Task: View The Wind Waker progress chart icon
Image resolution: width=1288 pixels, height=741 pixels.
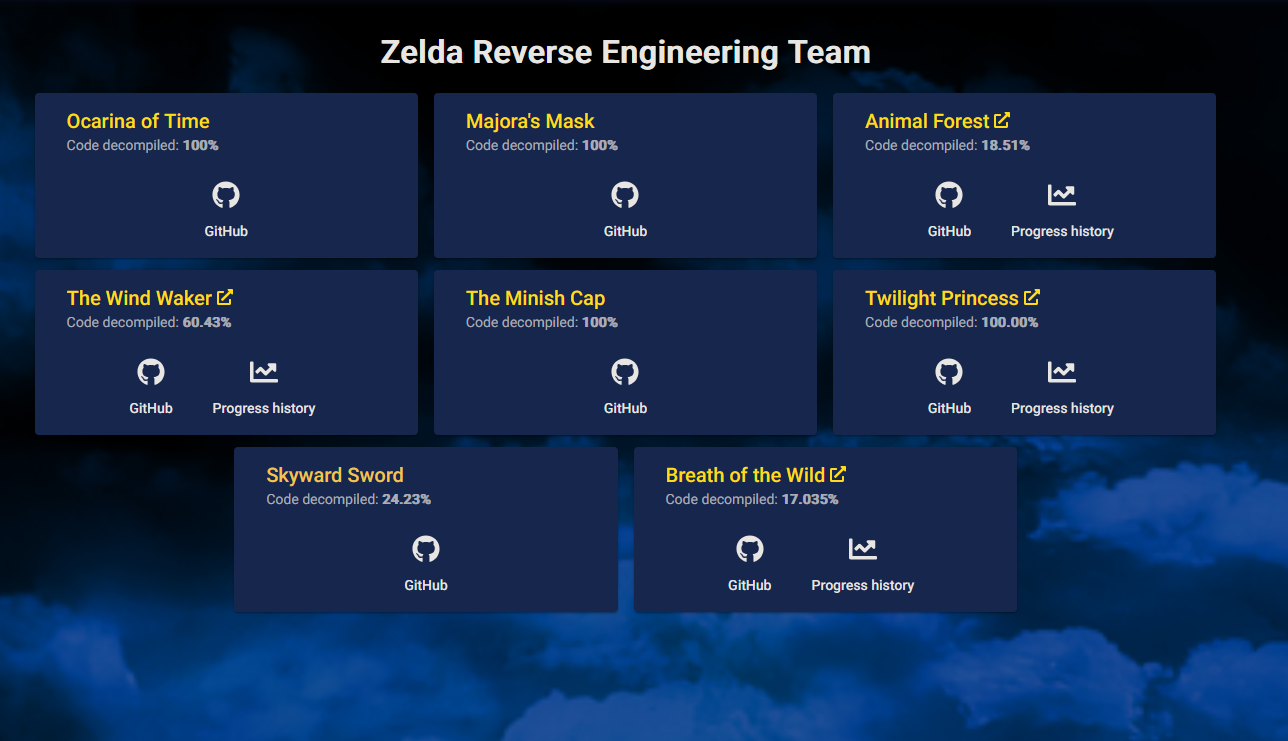Action: pos(264,372)
